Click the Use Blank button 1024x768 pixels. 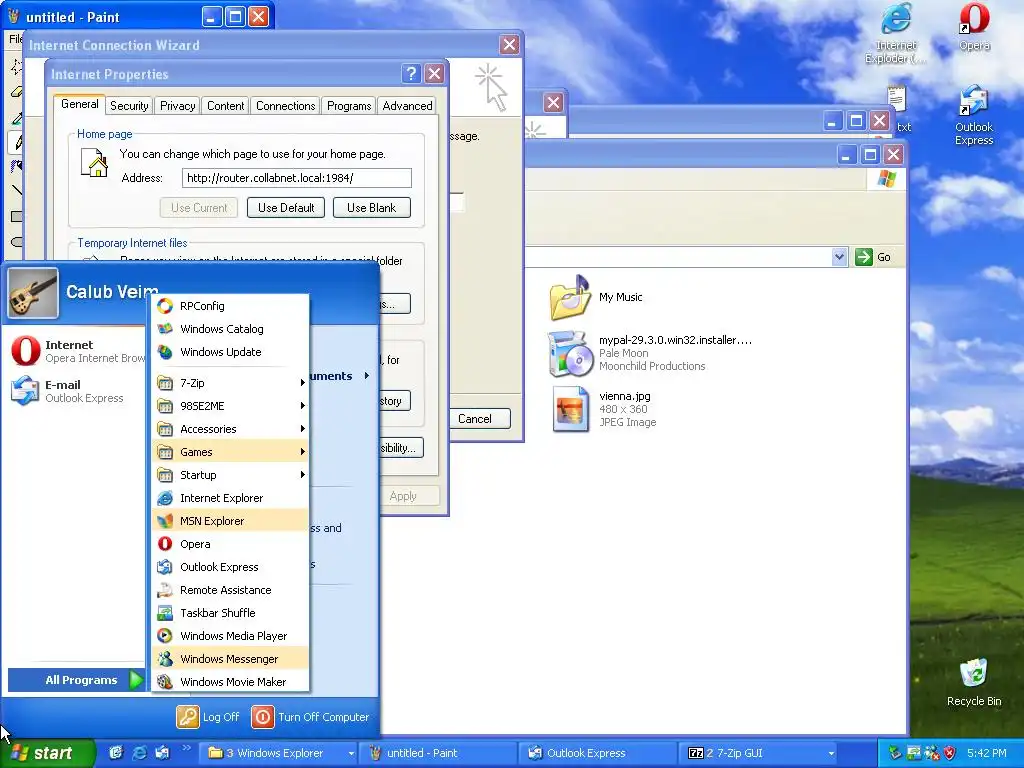(x=372, y=208)
